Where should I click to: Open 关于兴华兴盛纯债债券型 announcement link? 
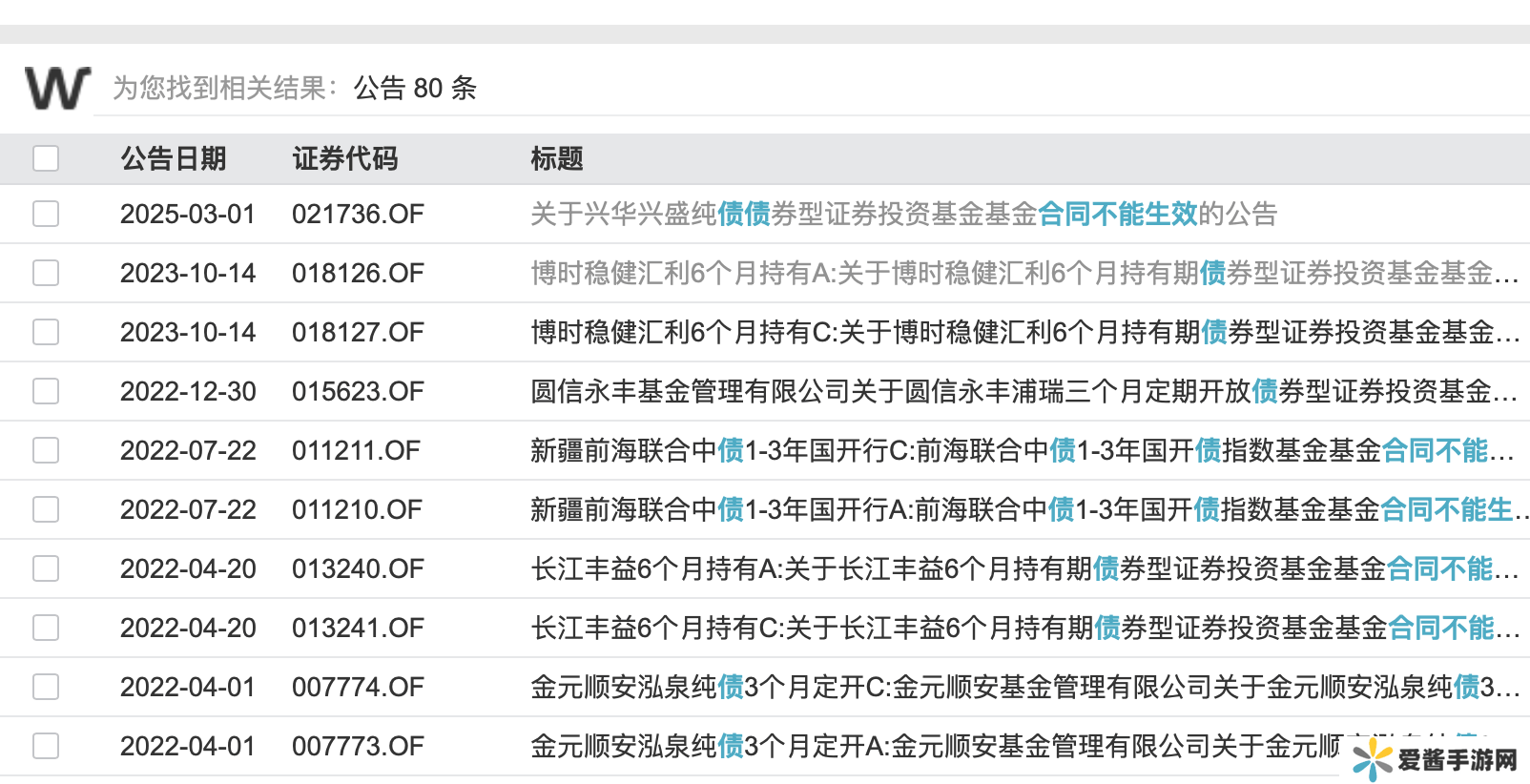pos(902,214)
